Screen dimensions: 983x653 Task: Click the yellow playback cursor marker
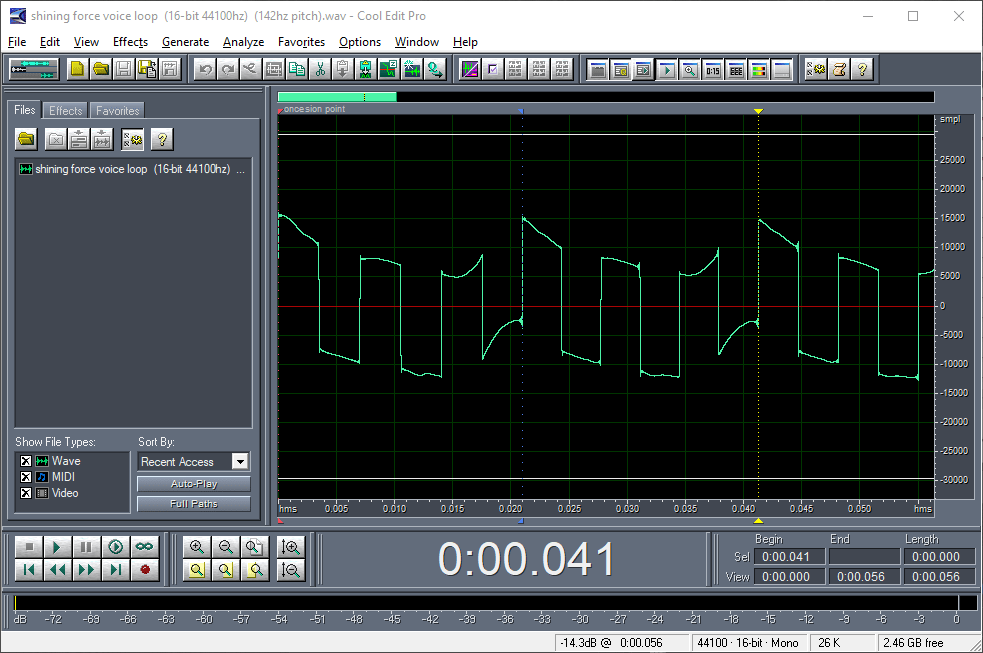758,111
